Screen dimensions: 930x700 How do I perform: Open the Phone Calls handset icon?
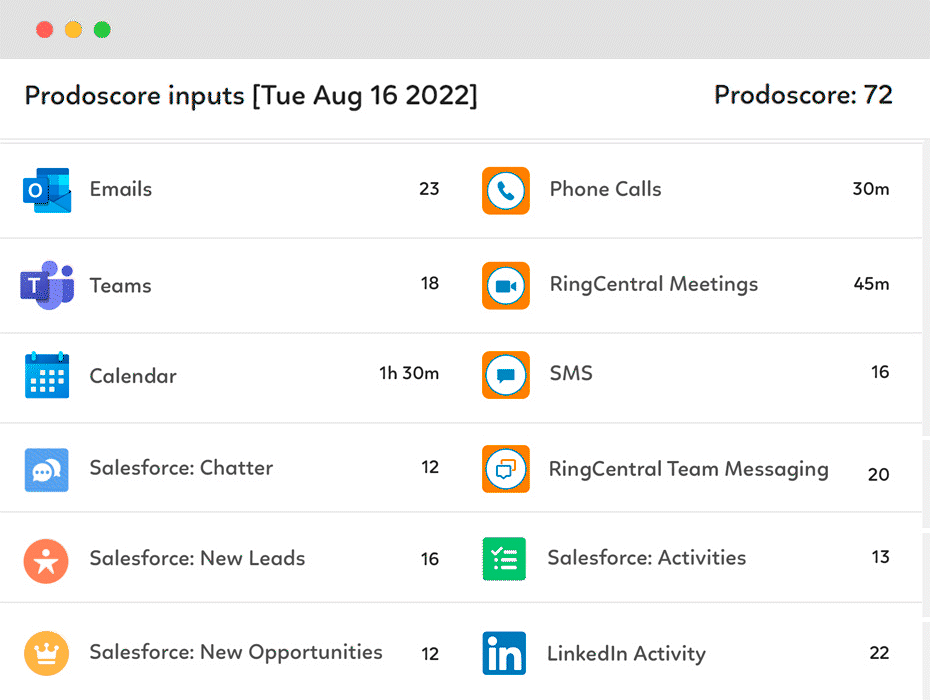[x=506, y=190]
